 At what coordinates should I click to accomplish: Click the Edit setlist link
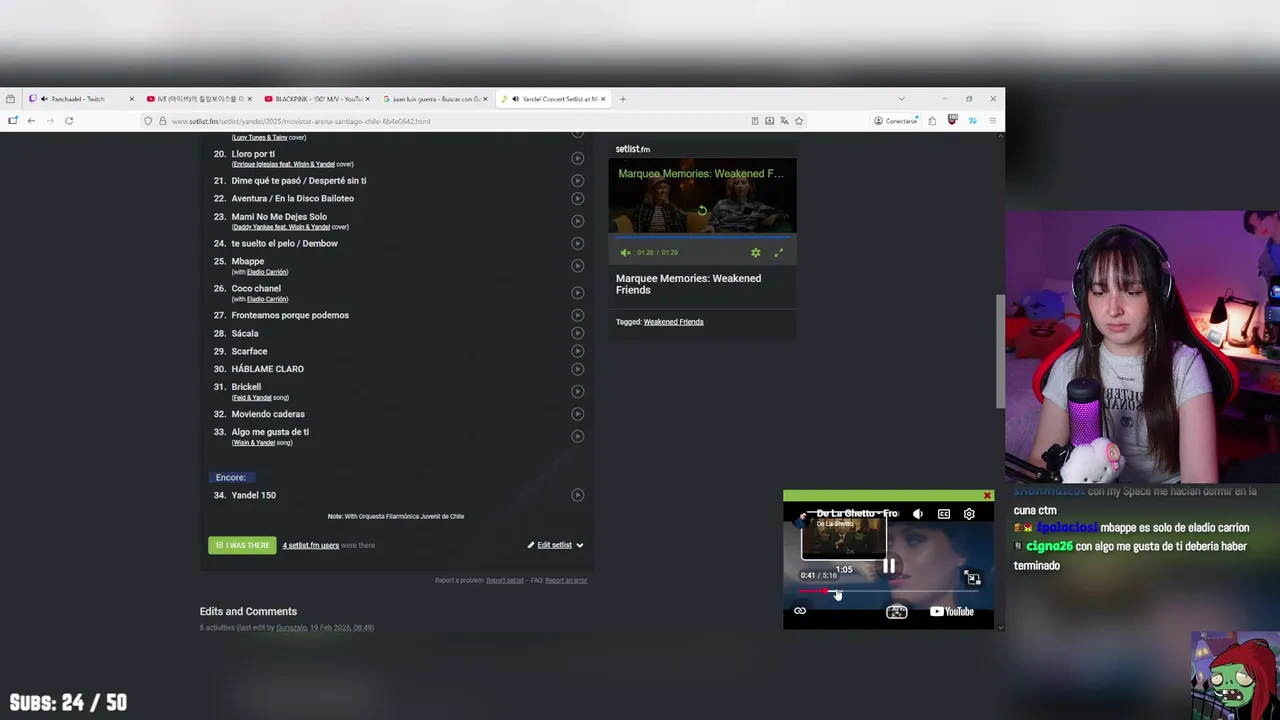[554, 545]
